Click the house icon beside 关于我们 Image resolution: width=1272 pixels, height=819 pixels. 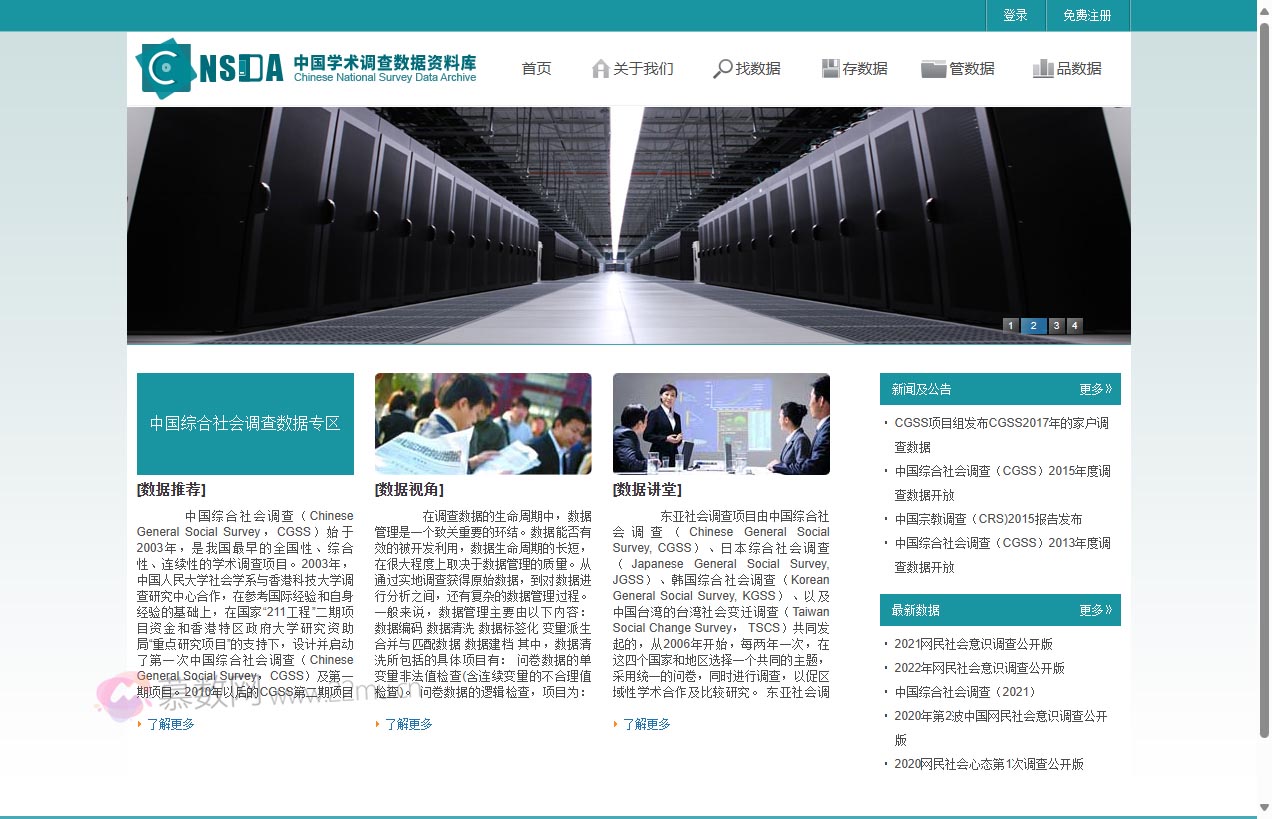point(600,67)
